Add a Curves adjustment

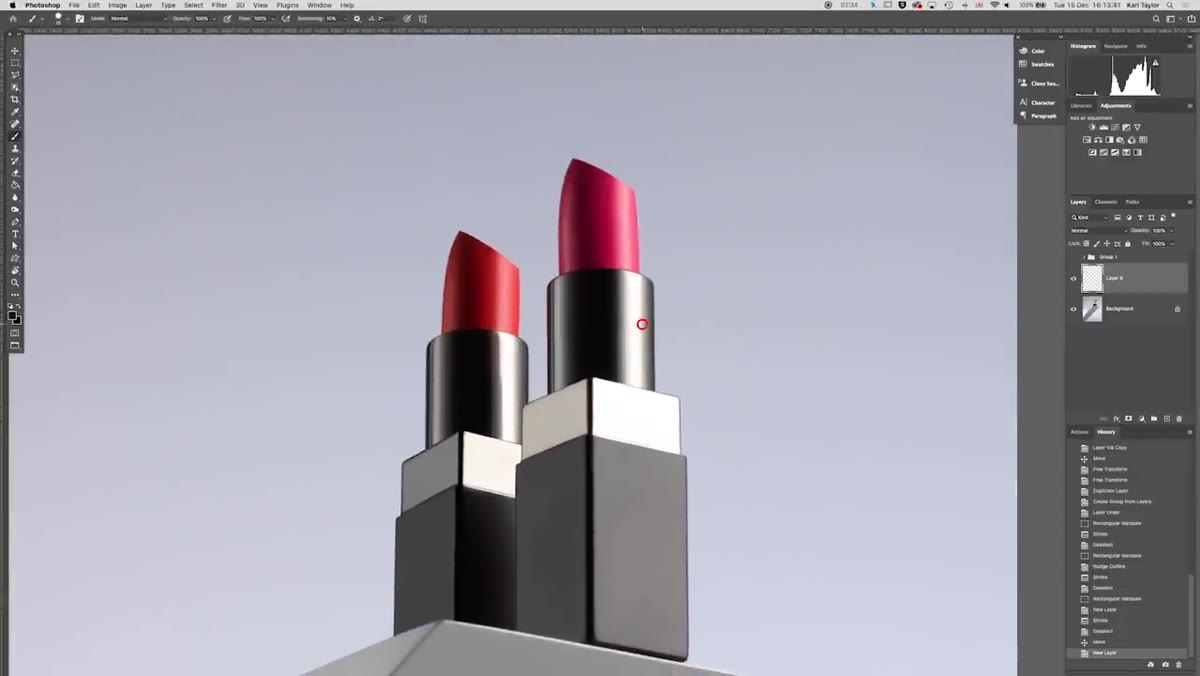point(1115,127)
